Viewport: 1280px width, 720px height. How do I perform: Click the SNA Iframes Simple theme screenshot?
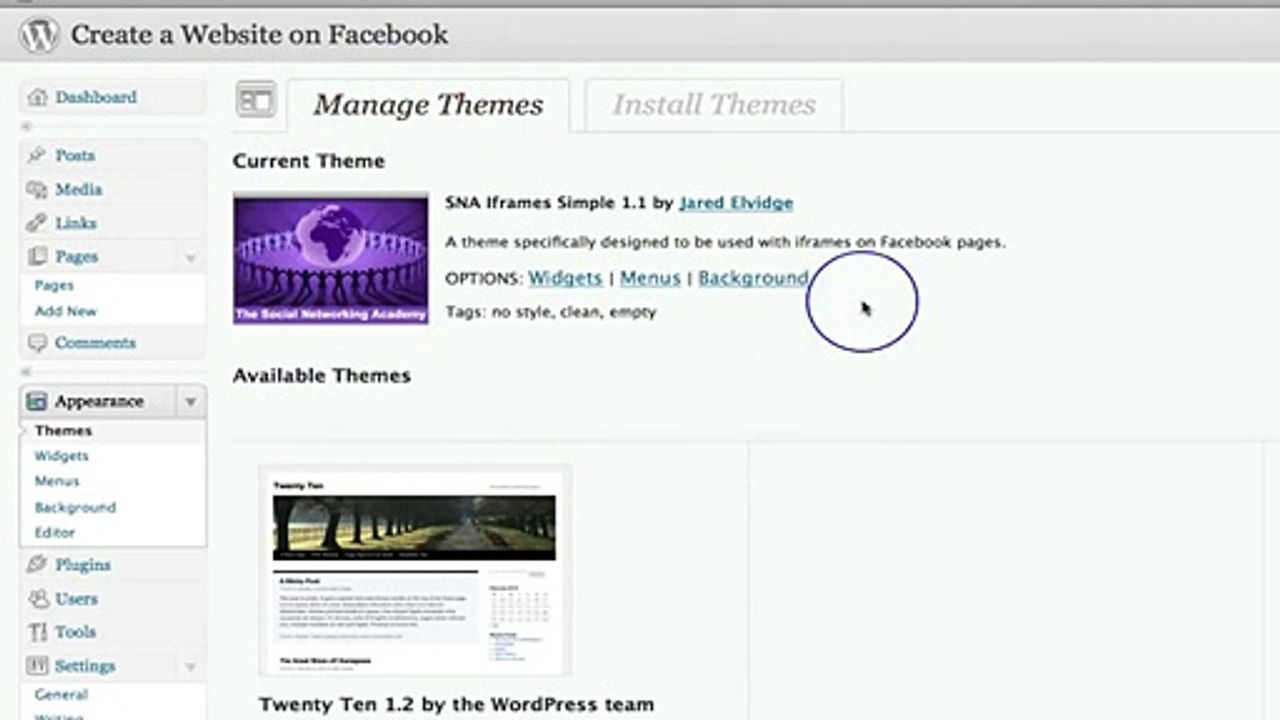331,258
